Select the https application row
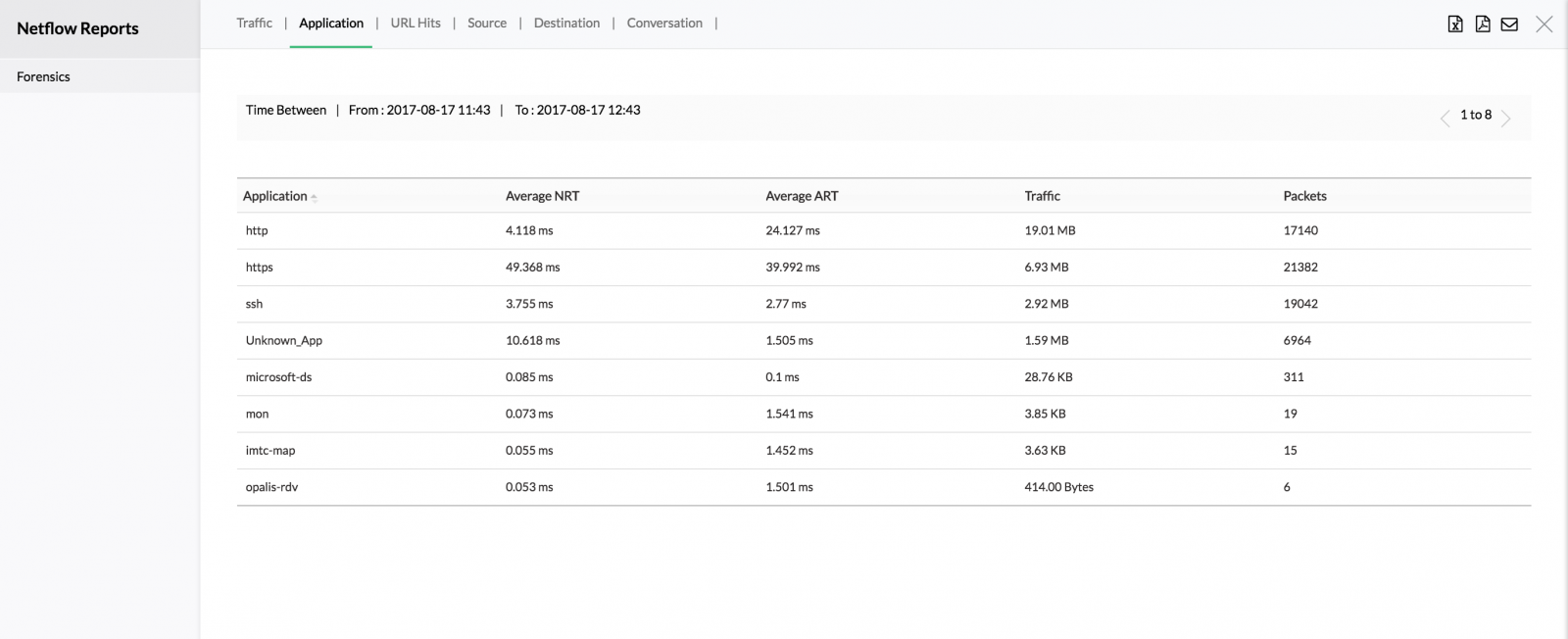This screenshot has width=1568, height=639. 260,268
